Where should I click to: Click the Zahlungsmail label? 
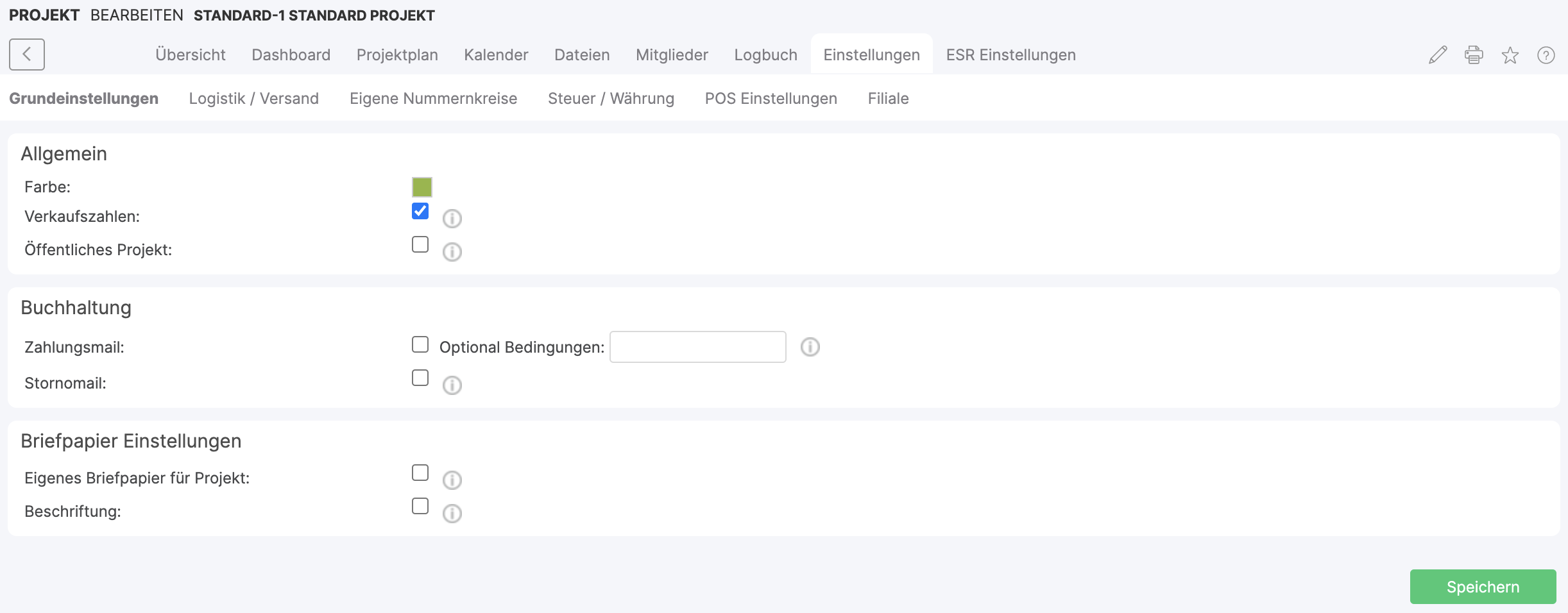[74, 348]
